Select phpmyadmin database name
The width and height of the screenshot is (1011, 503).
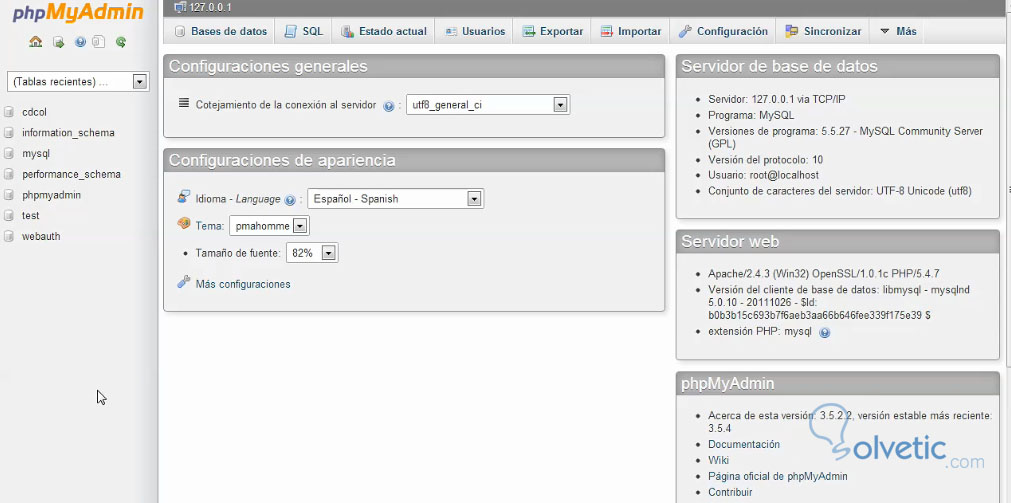point(52,195)
